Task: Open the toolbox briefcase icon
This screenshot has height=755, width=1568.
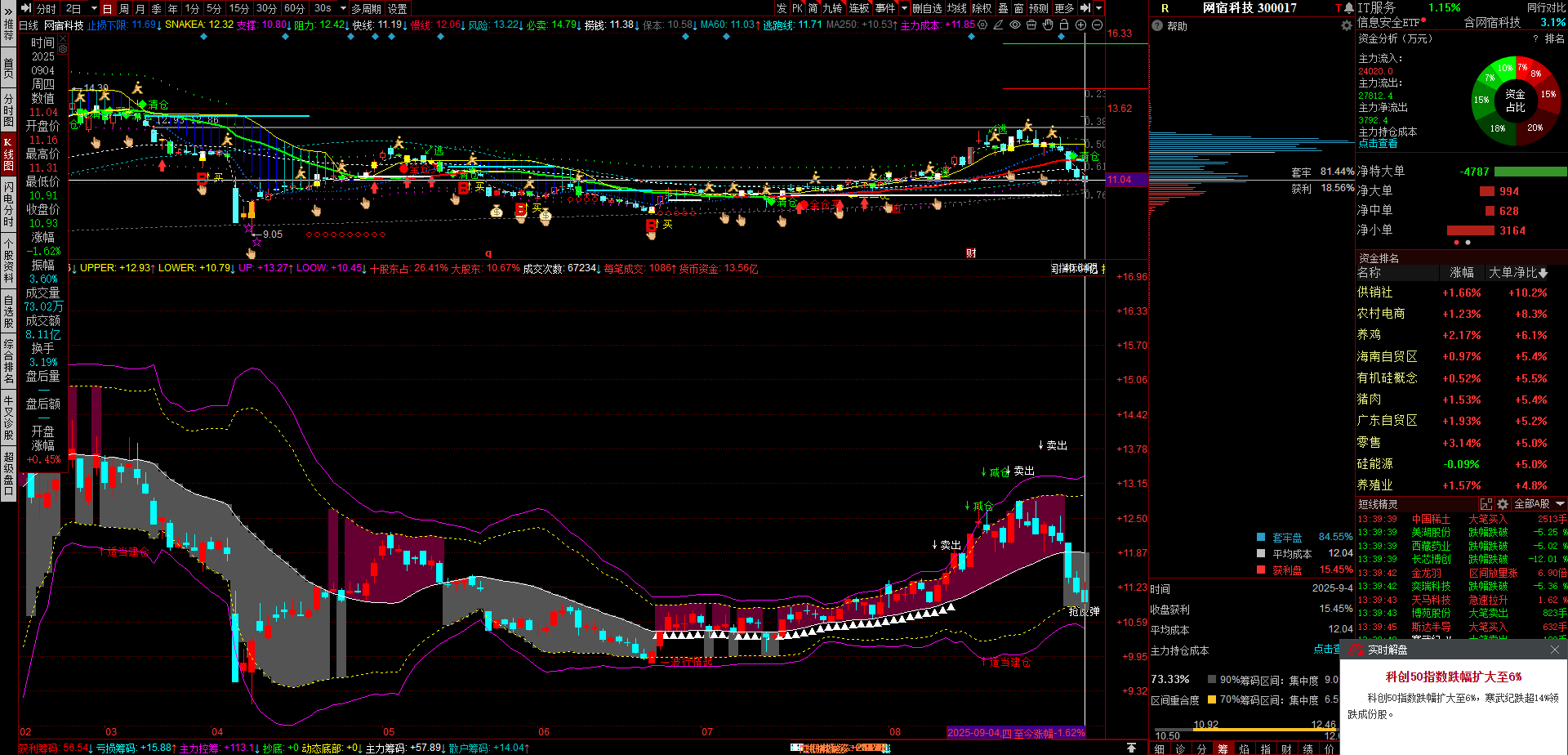Action: pos(1031,25)
